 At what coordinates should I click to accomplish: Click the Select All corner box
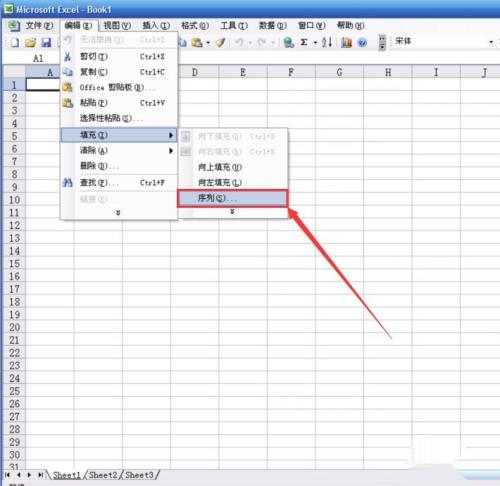point(14,72)
